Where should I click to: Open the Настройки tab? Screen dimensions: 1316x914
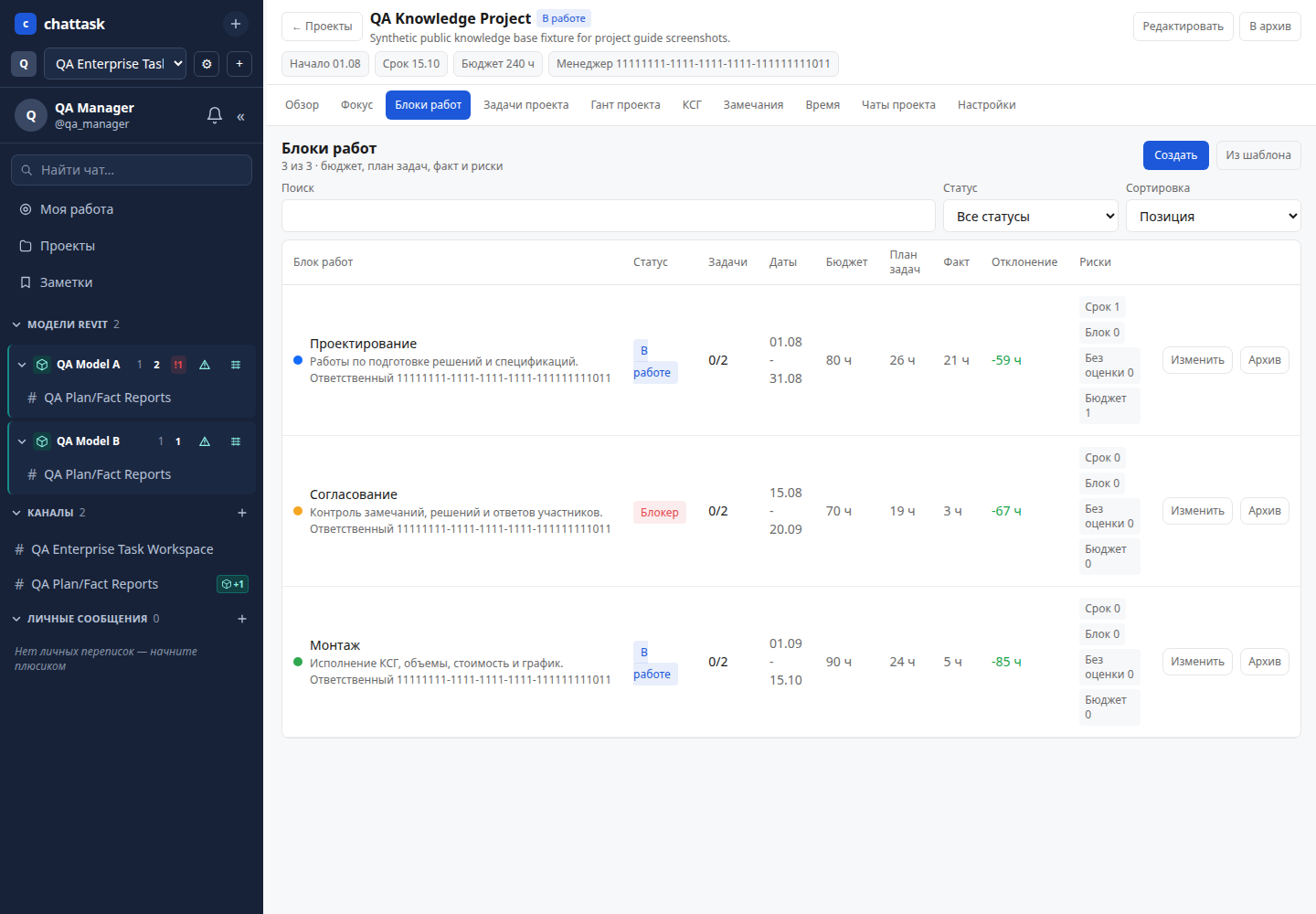pyautogui.click(x=986, y=105)
